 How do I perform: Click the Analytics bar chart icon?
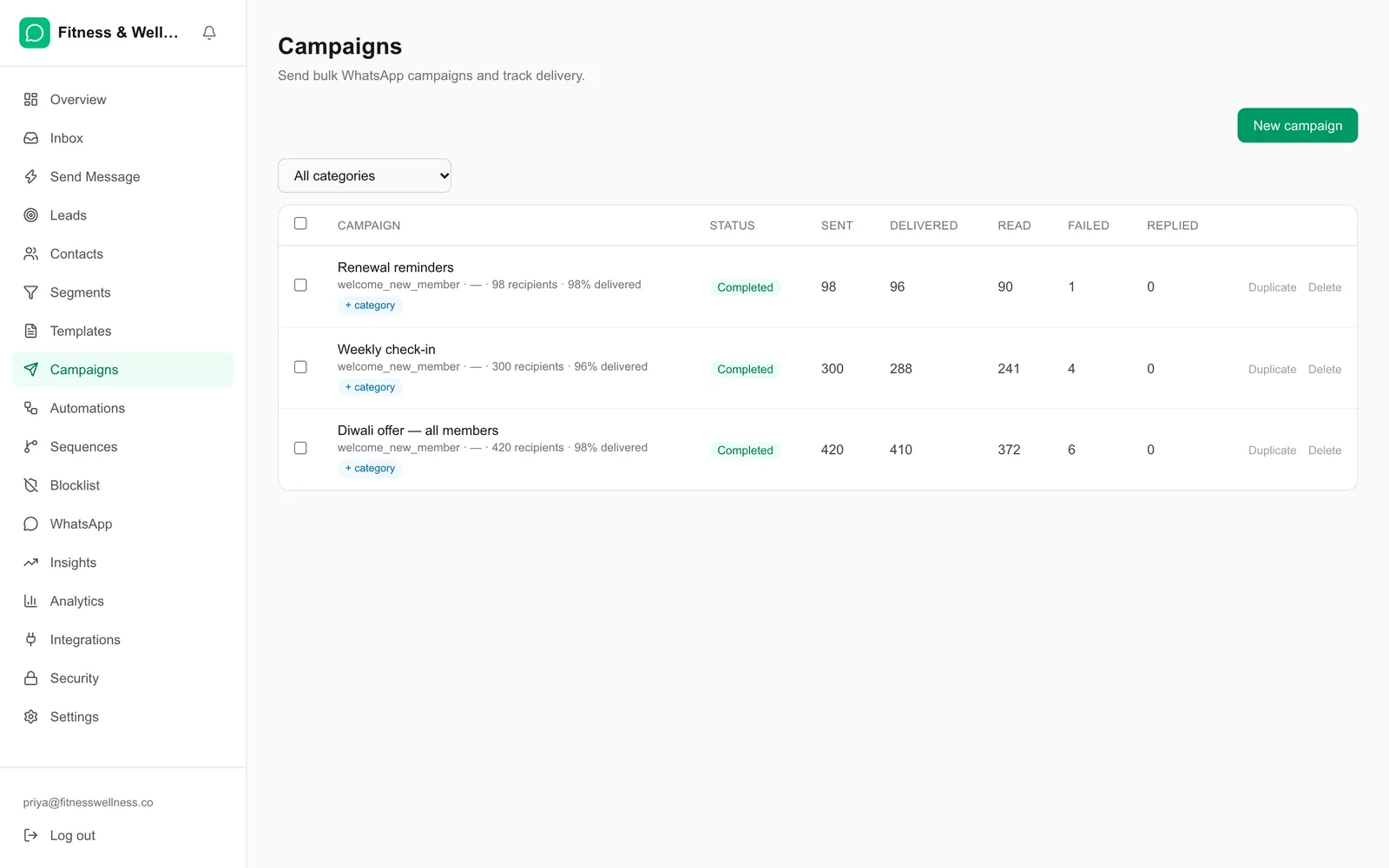(31, 602)
